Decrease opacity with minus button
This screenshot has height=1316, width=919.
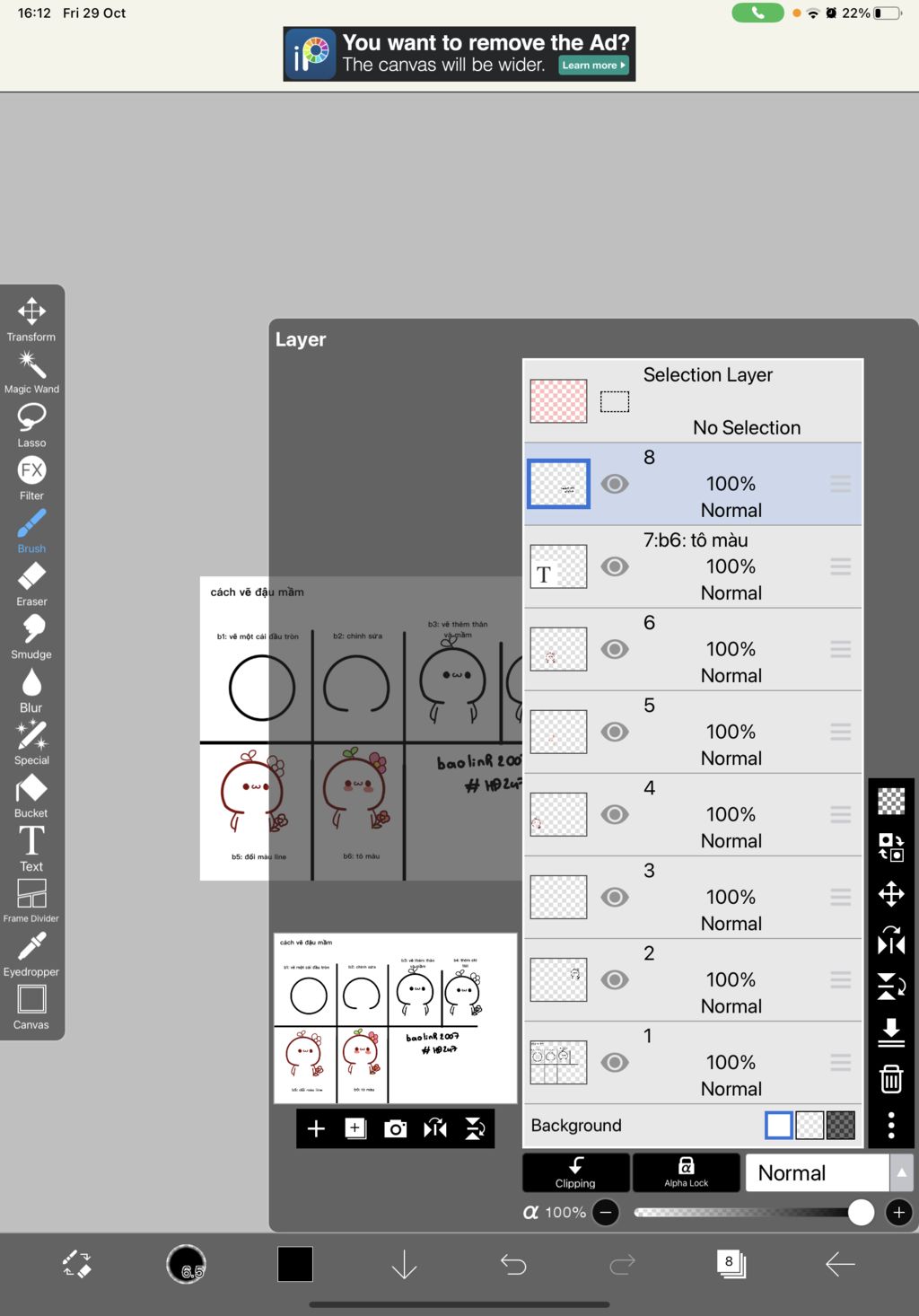[x=607, y=1213]
